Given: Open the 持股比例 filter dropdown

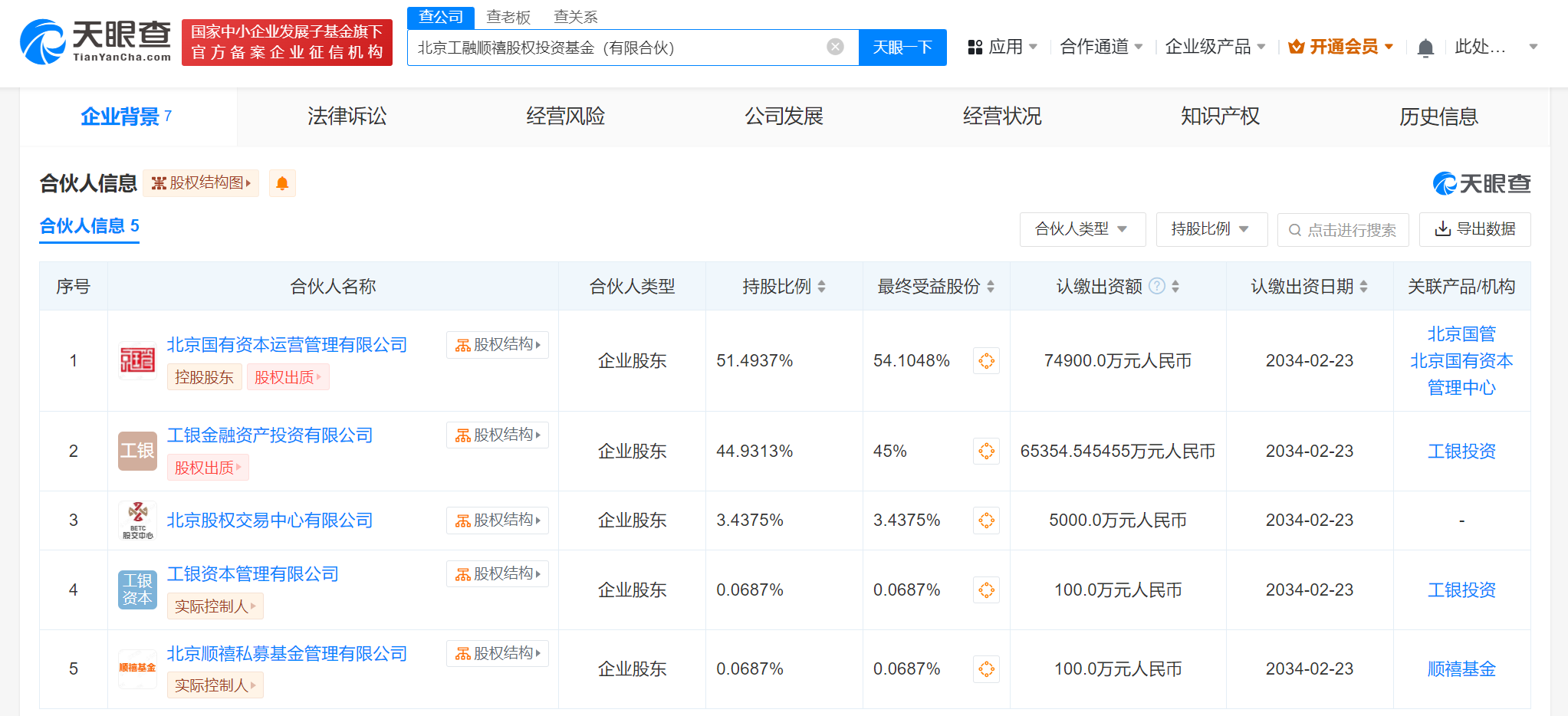Looking at the screenshot, I should click(x=1210, y=229).
